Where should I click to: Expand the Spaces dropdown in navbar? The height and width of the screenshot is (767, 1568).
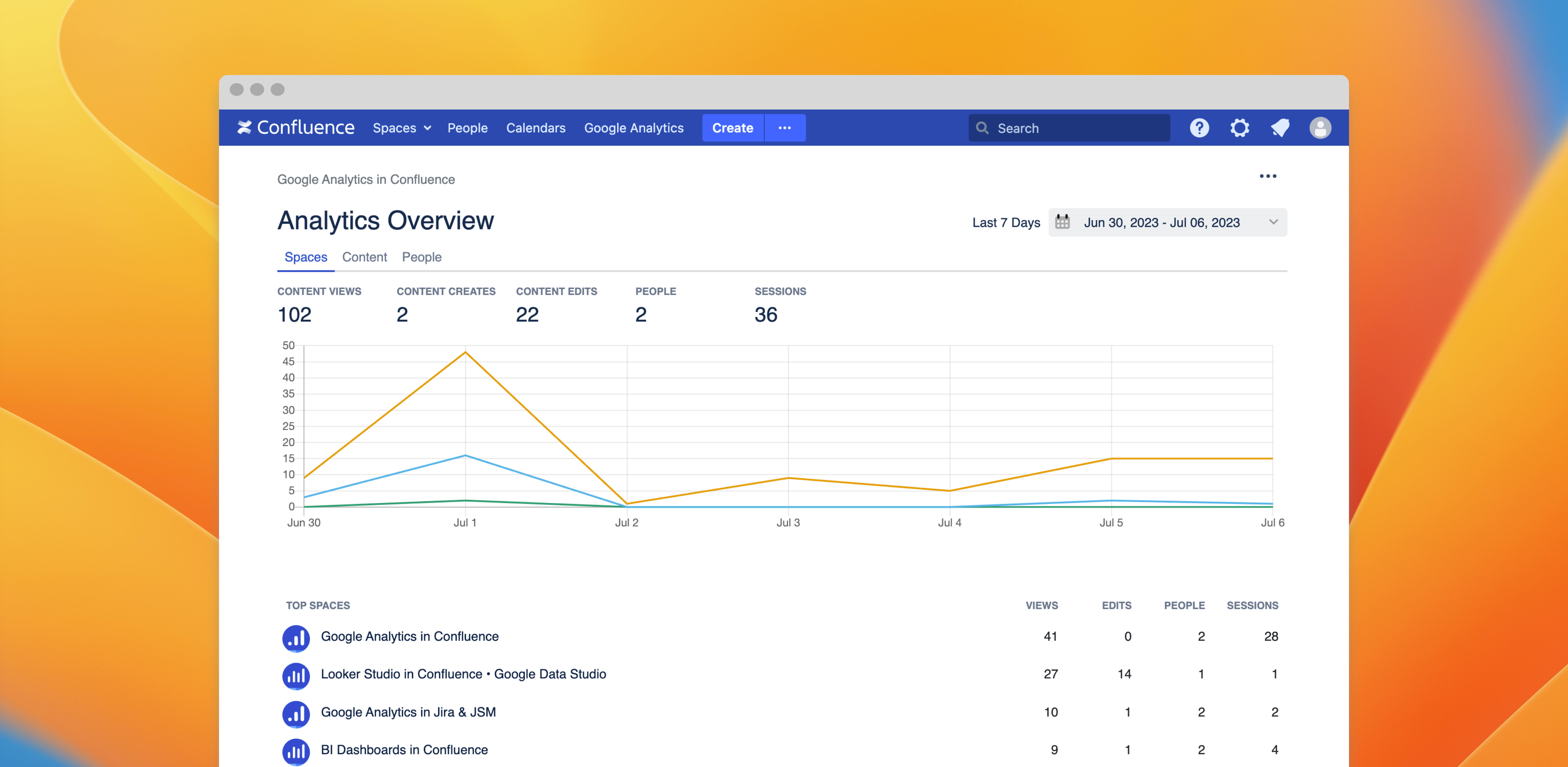coord(402,128)
